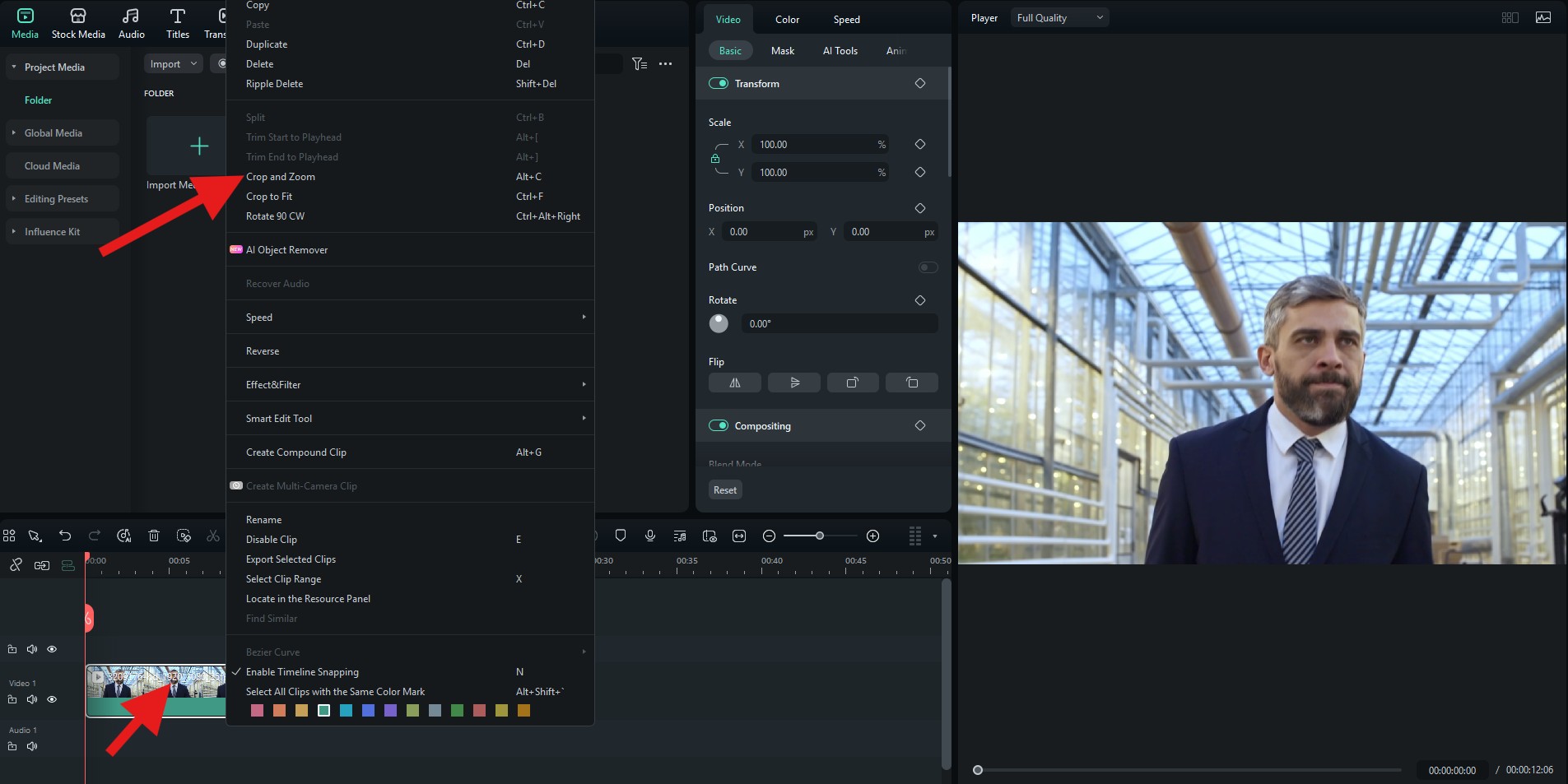Expand the Project Media tree
The image size is (1568, 784).
click(14, 67)
